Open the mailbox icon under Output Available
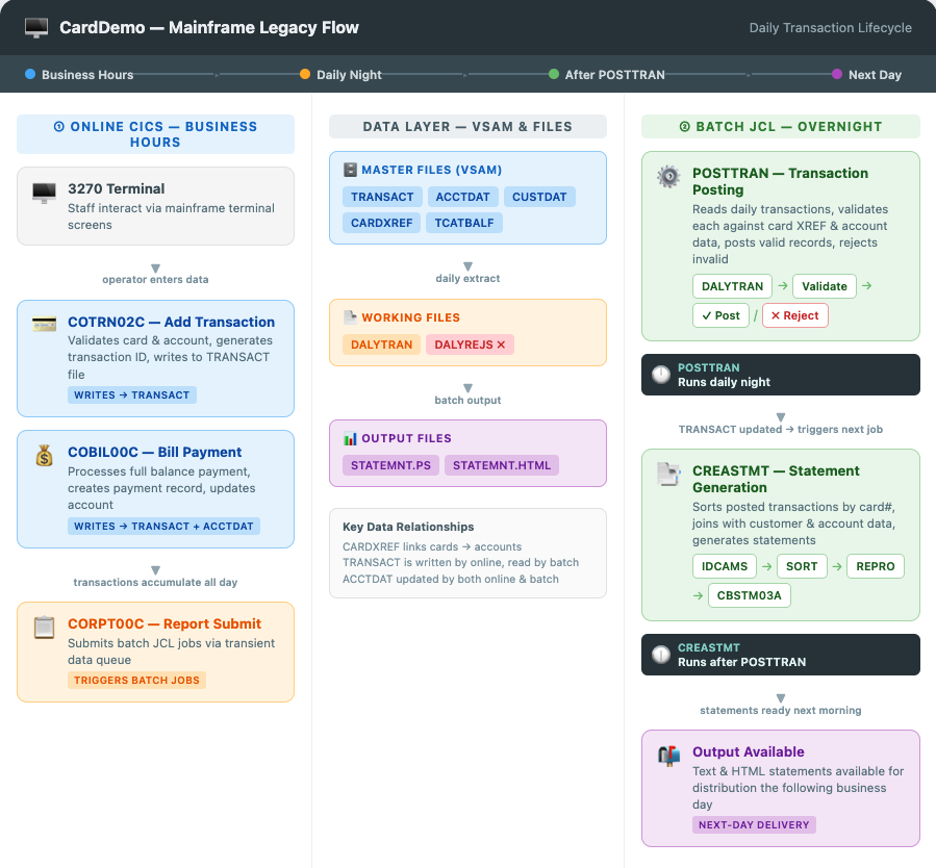 coord(666,756)
